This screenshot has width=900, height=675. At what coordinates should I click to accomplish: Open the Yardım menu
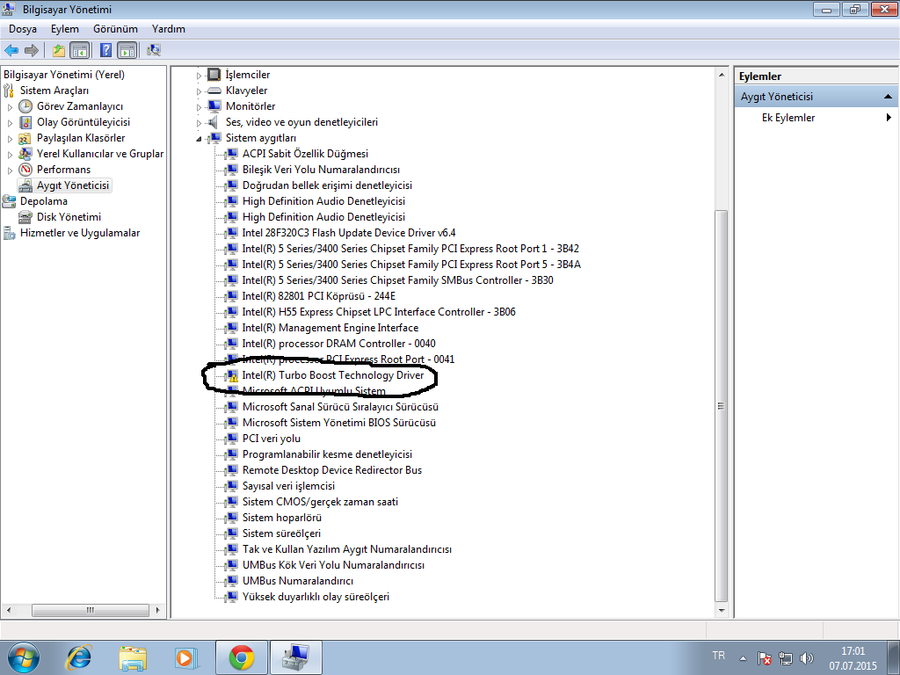(169, 29)
